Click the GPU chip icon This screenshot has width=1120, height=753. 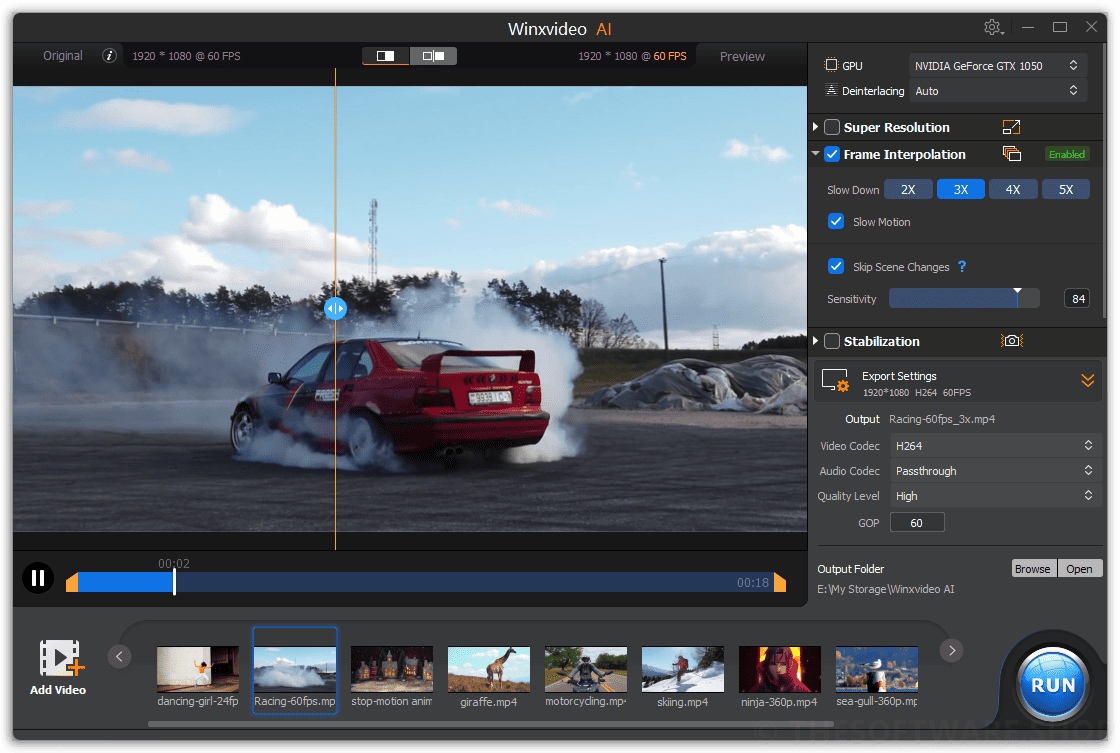tap(831, 65)
